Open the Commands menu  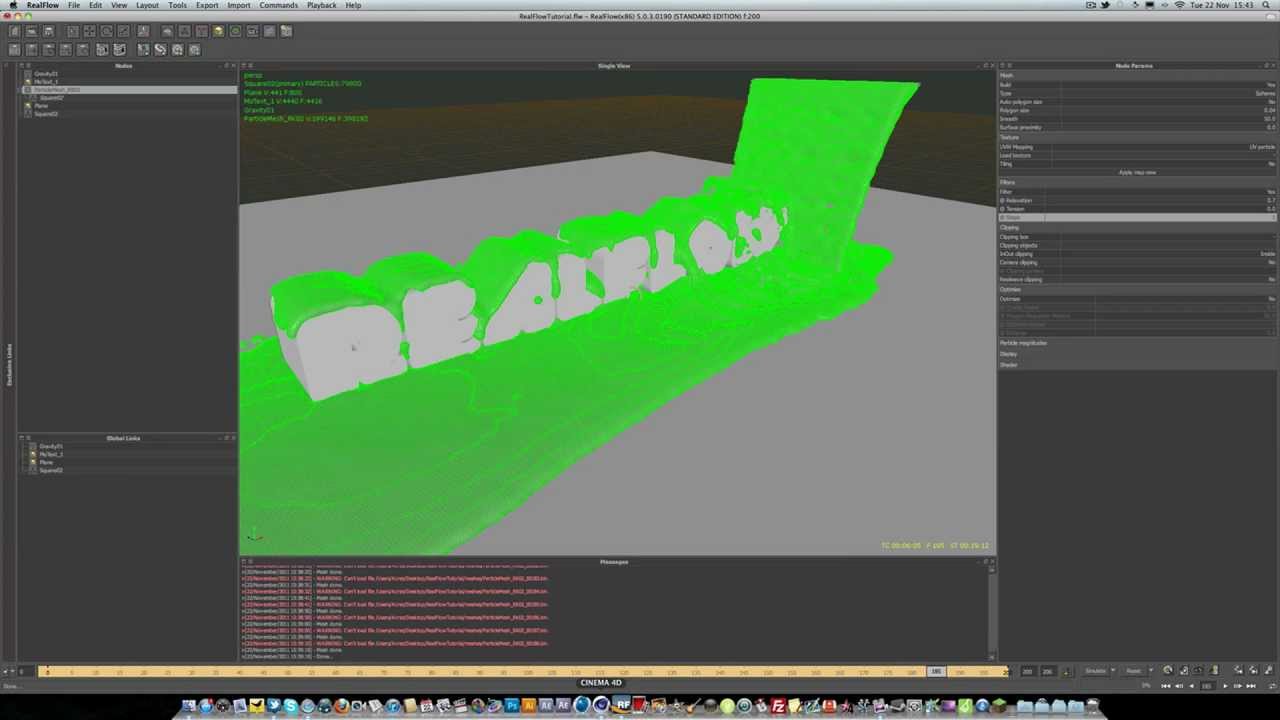[278, 5]
